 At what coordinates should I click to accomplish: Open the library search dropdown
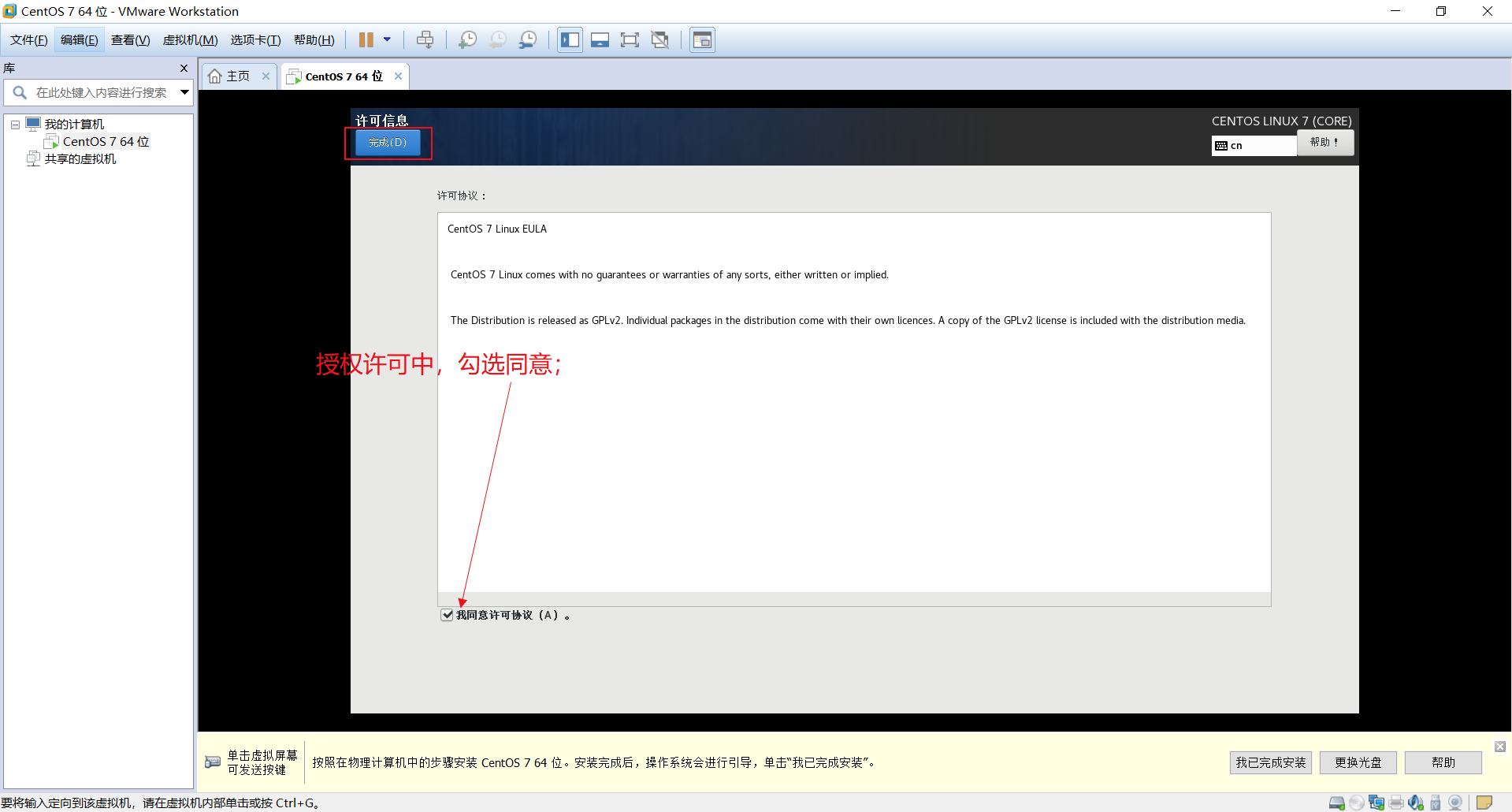(x=184, y=92)
